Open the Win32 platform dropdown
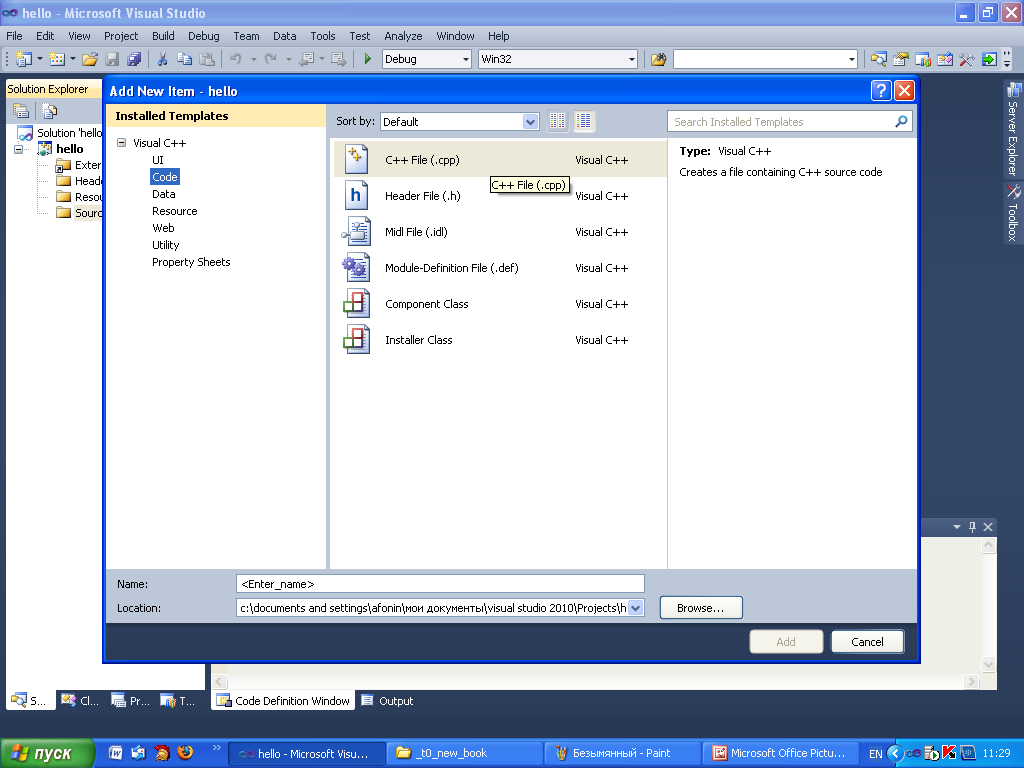The height and width of the screenshot is (768, 1024). coord(632,59)
